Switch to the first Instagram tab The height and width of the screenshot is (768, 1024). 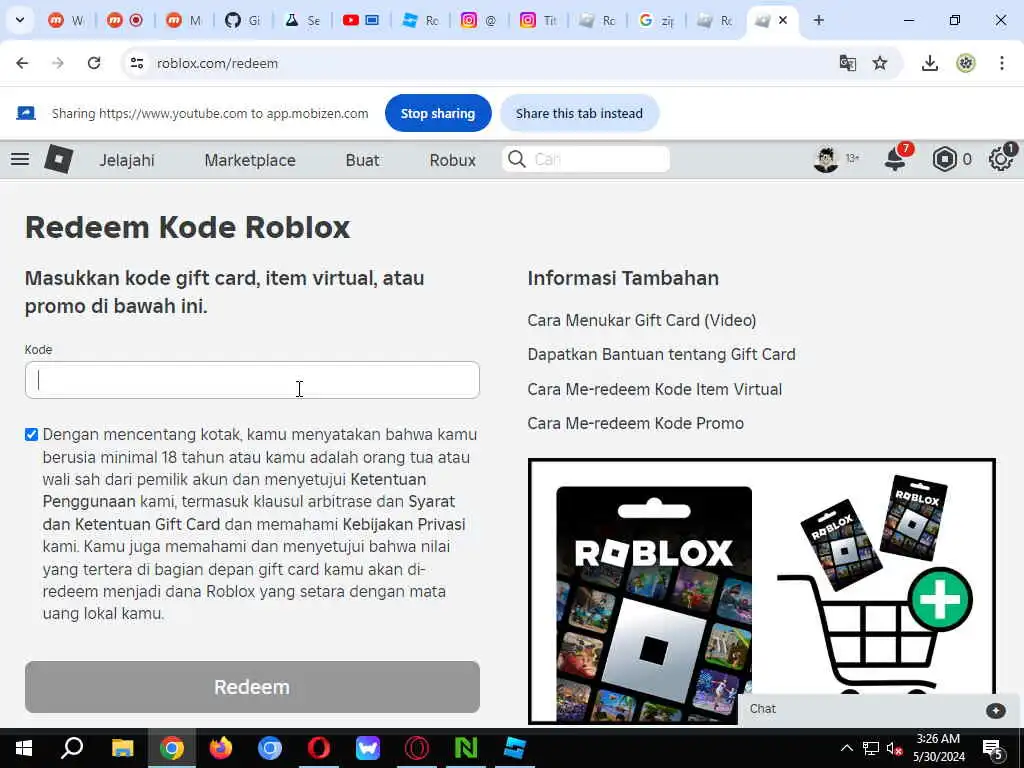pyautogui.click(x=479, y=20)
